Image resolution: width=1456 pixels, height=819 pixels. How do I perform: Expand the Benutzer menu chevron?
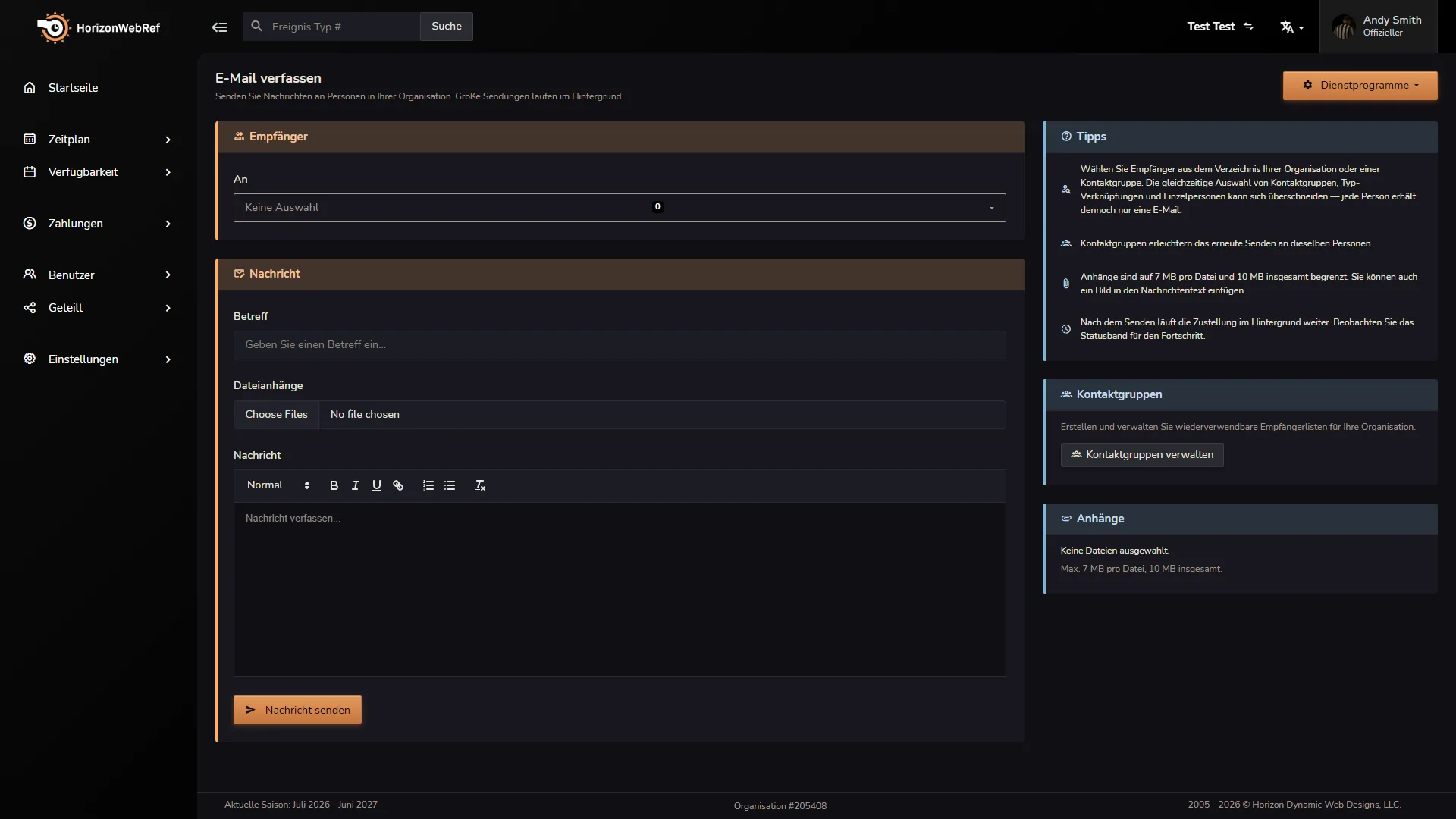(x=168, y=275)
